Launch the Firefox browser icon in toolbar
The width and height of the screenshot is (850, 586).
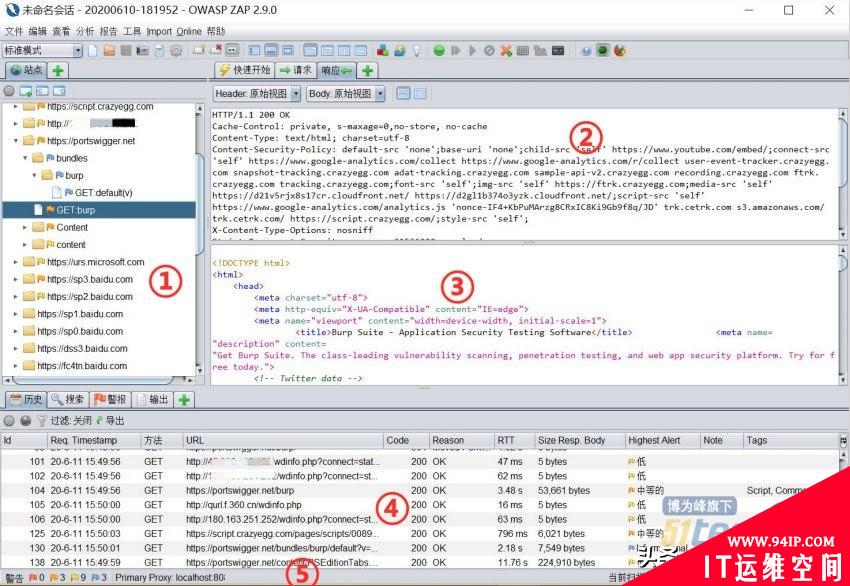point(620,50)
